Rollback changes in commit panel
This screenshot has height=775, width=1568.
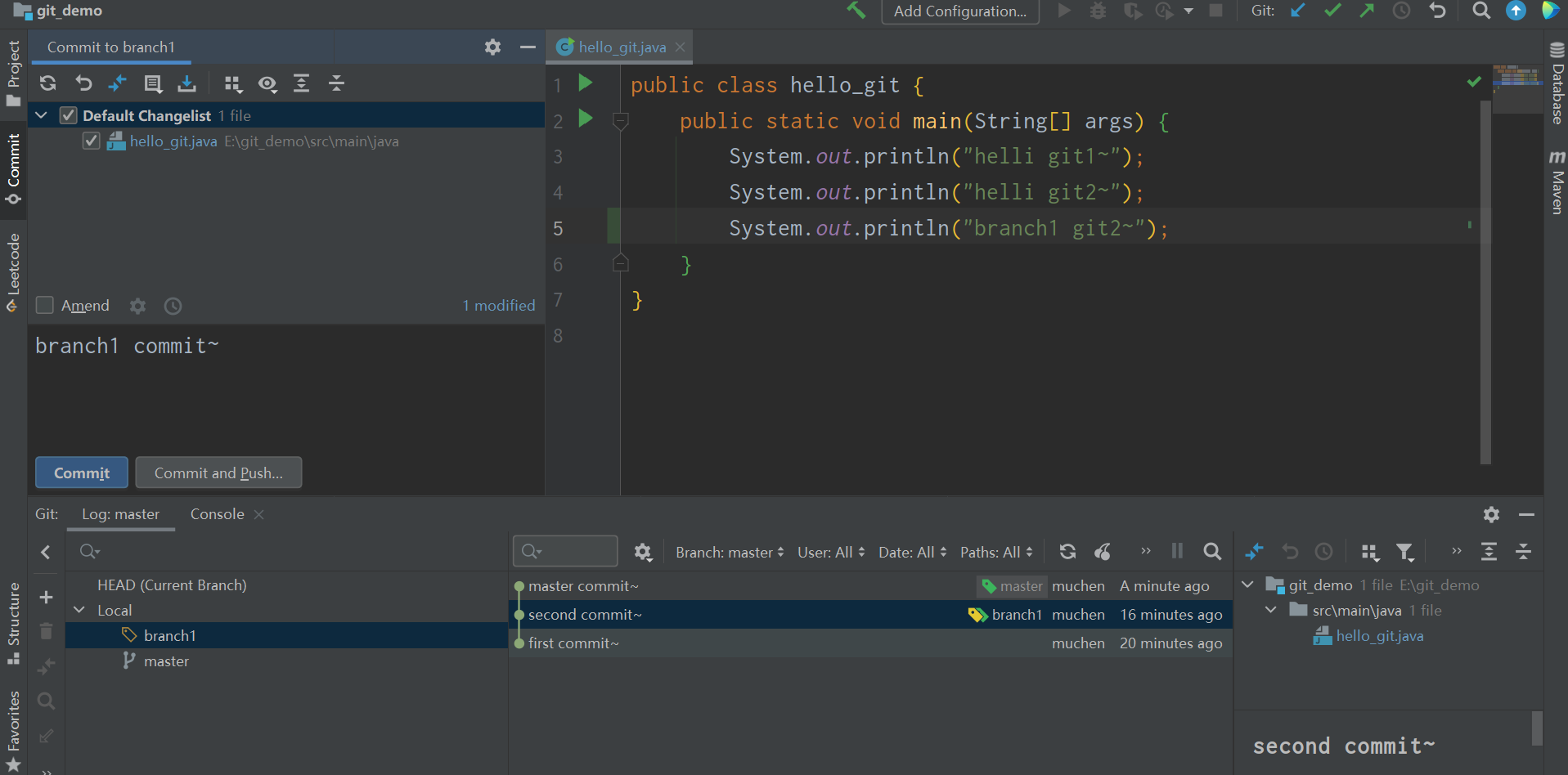(x=83, y=83)
